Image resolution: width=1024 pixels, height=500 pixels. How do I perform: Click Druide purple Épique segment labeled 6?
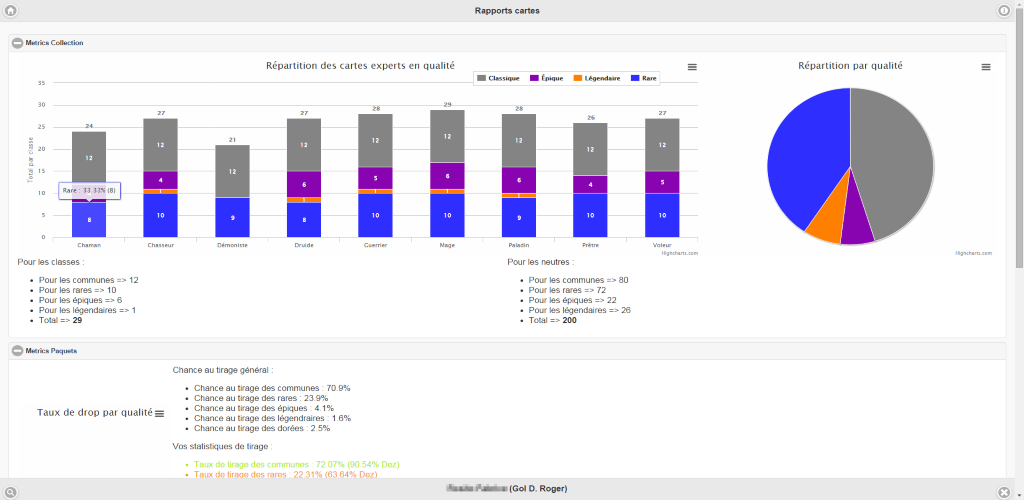[x=304, y=185]
